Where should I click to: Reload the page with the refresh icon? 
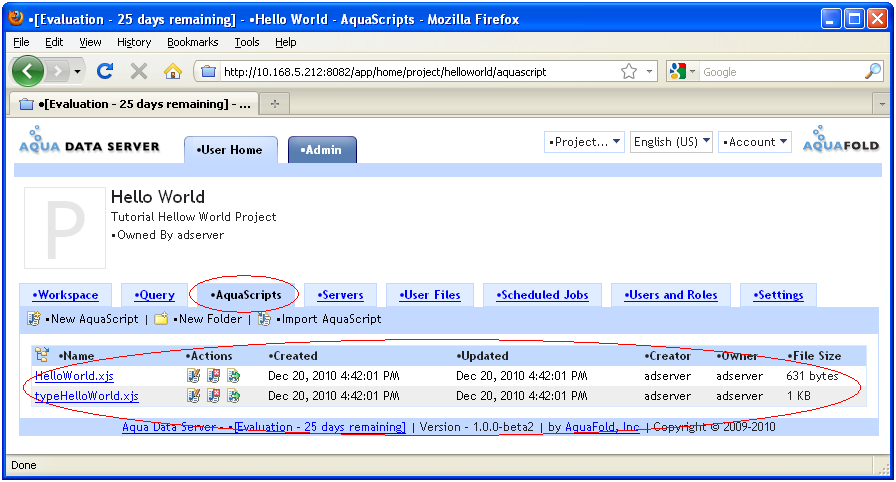point(105,71)
